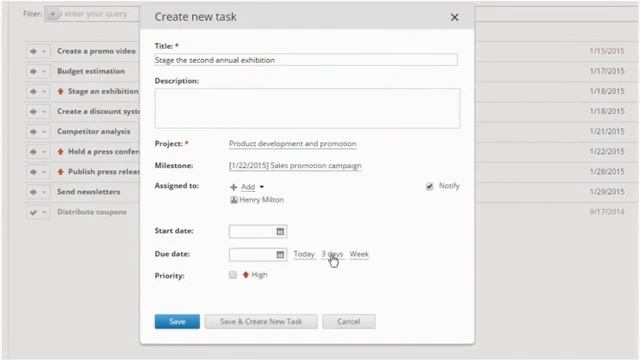Set due date to Today

point(304,254)
